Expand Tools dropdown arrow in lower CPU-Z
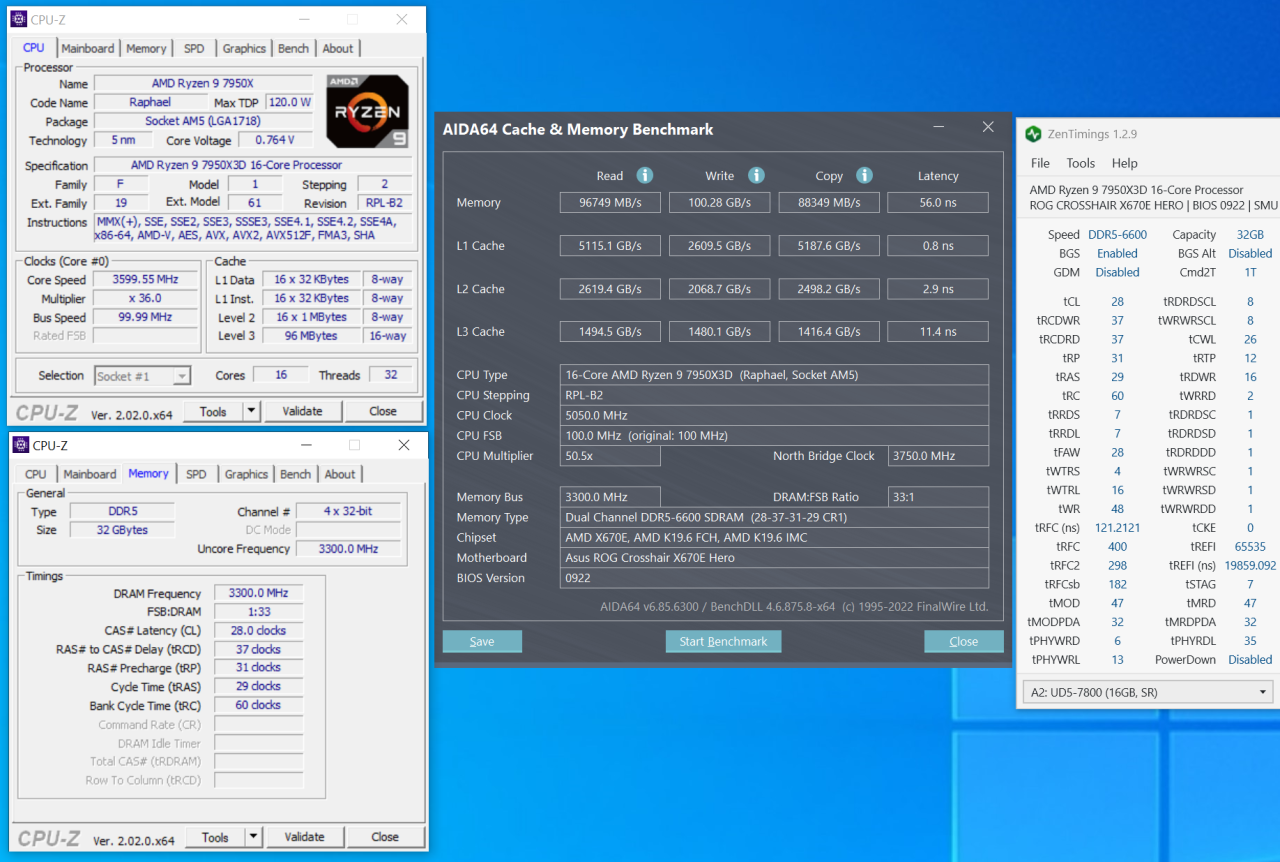Image resolution: width=1280 pixels, height=862 pixels. [253, 837]
